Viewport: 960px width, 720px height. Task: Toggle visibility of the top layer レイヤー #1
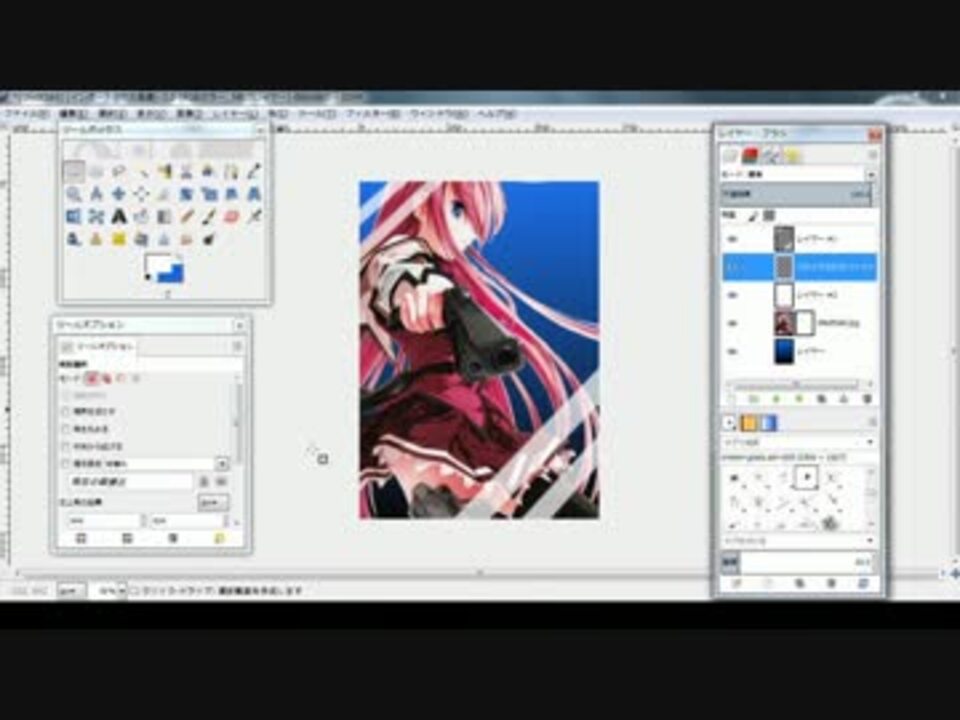(x=733, y=239)
